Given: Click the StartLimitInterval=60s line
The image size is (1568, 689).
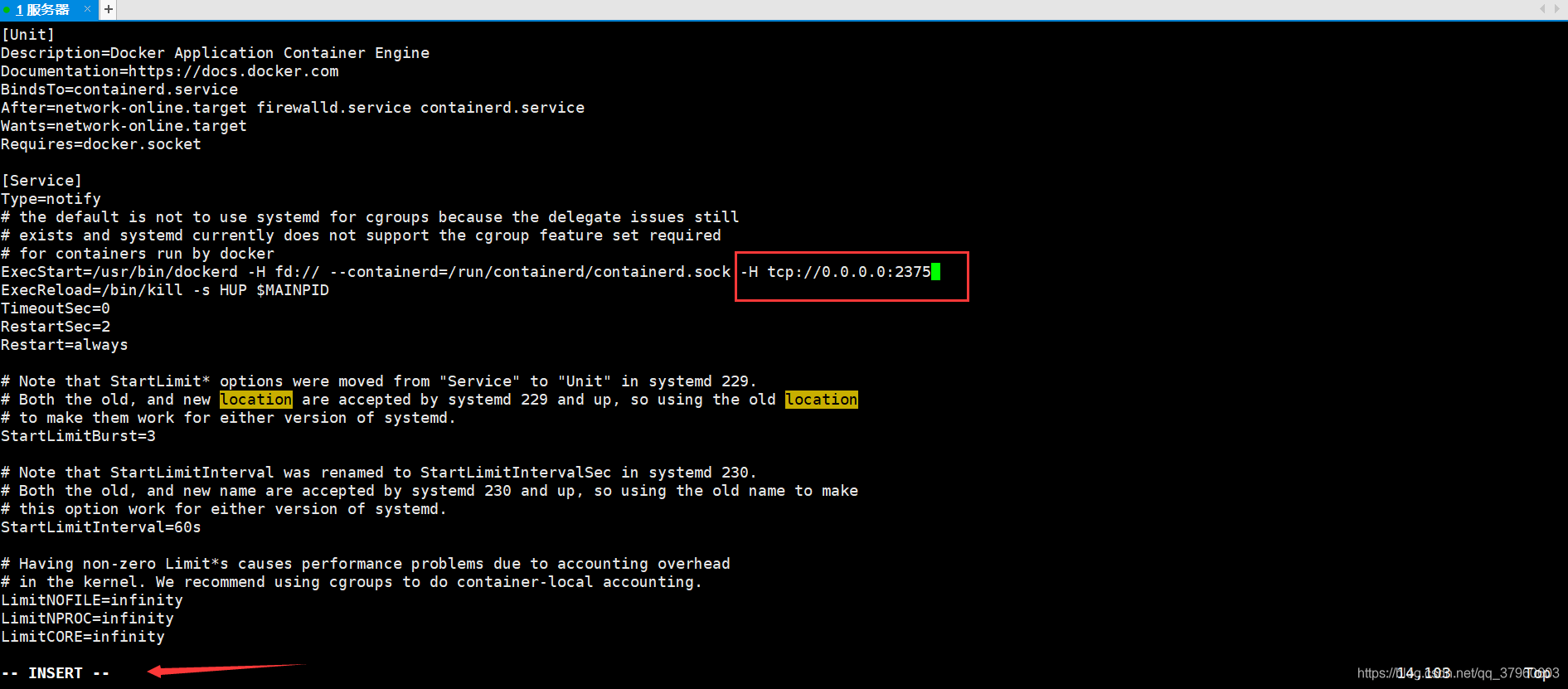Looking at the screenshot, I should 101,527.
